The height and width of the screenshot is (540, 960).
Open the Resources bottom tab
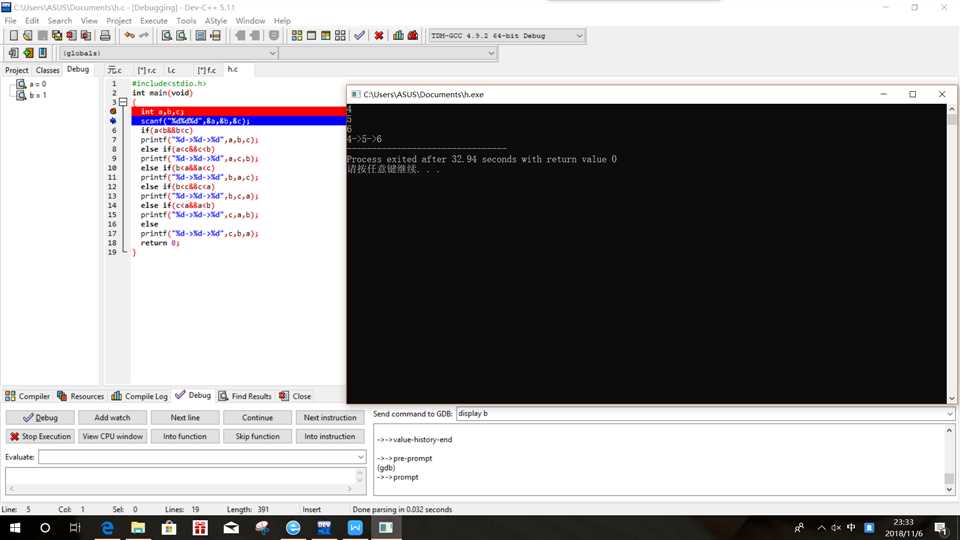pos(81,396)
